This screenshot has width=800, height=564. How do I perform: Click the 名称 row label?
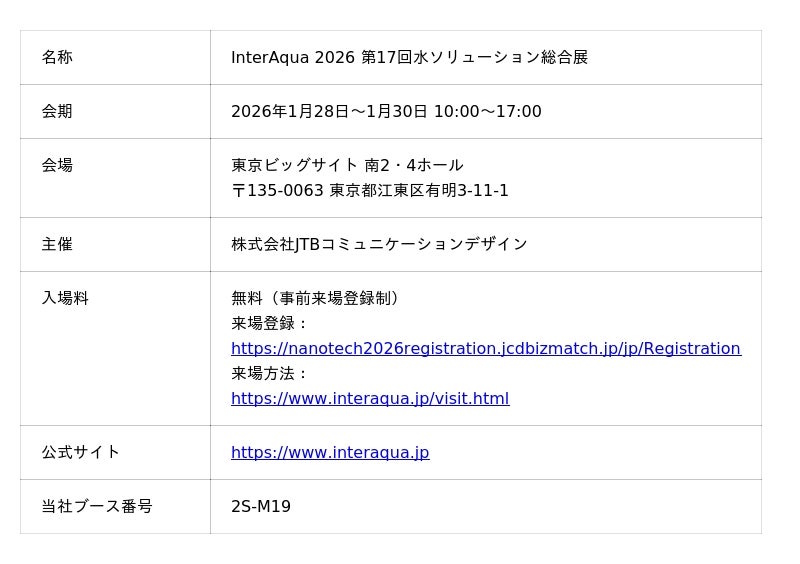[x=57, y=58]
